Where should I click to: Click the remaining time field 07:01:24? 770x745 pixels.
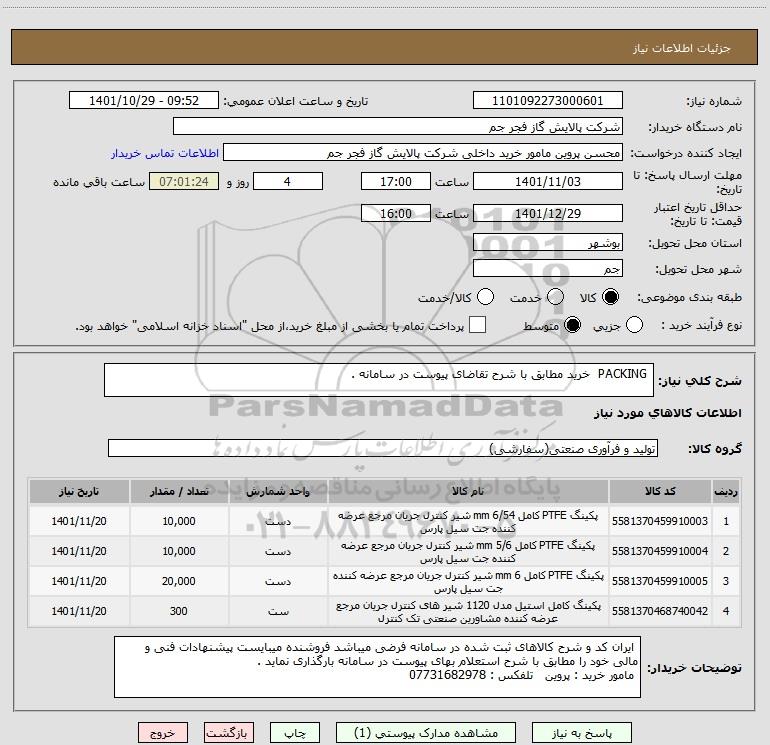(x=184, y=181)
